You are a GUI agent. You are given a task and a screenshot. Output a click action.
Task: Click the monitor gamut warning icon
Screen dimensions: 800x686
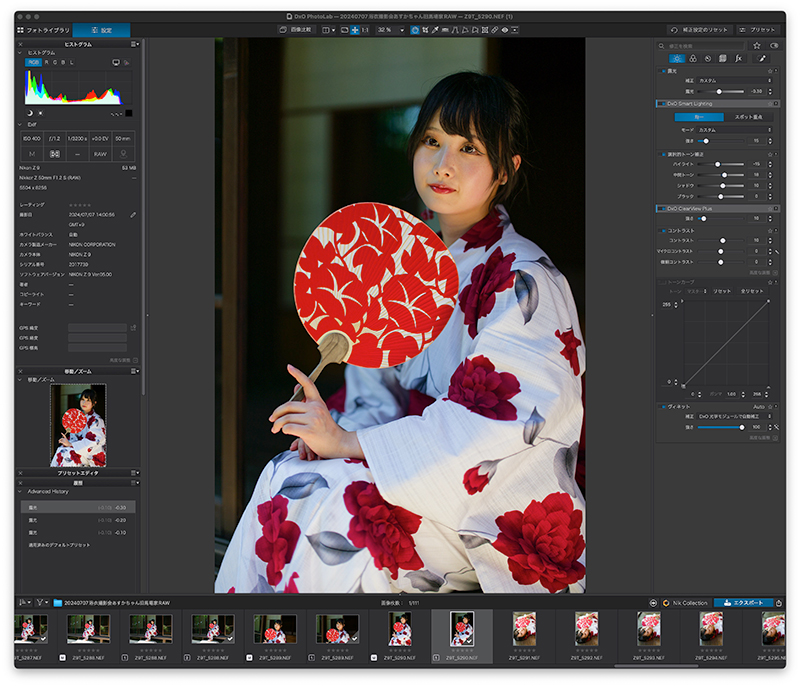coord(116,63)
